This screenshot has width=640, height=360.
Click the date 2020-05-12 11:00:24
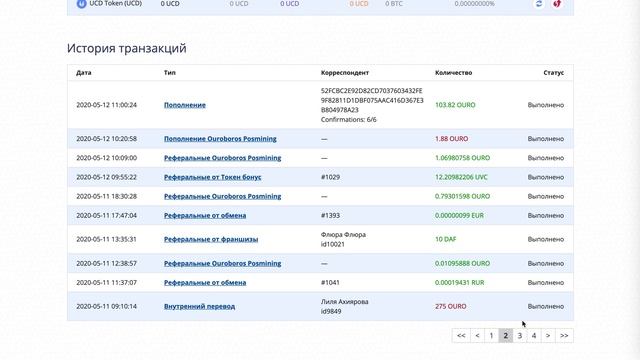pyautogui.click(x=107, y=105)
